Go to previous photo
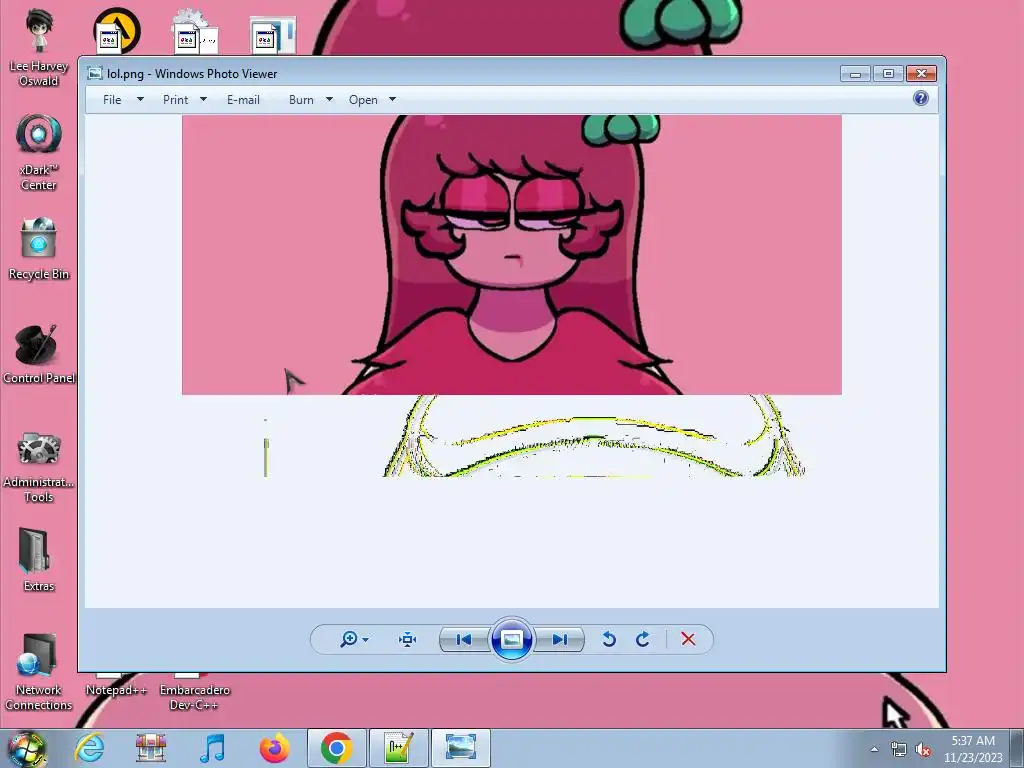 pos(464,639)
